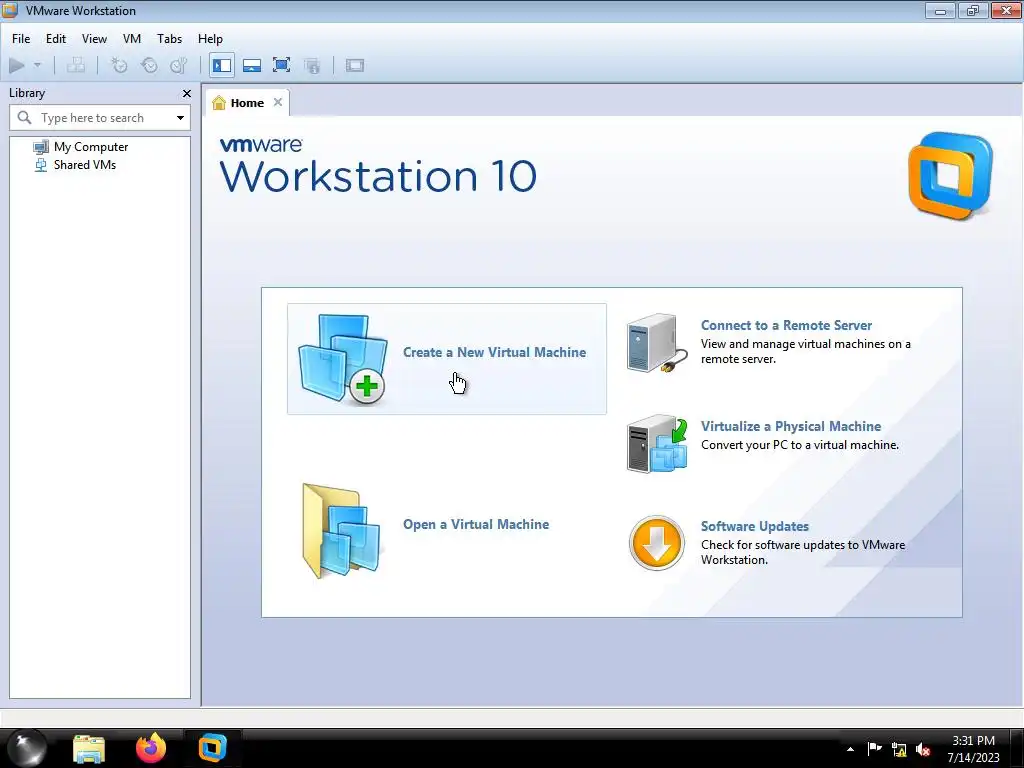Click the Send Ctrl+Alt+Del toolbar icon

76,65
